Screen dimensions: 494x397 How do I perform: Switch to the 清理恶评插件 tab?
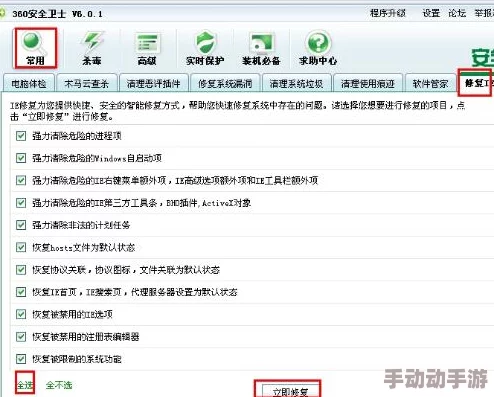pos(153,83)
